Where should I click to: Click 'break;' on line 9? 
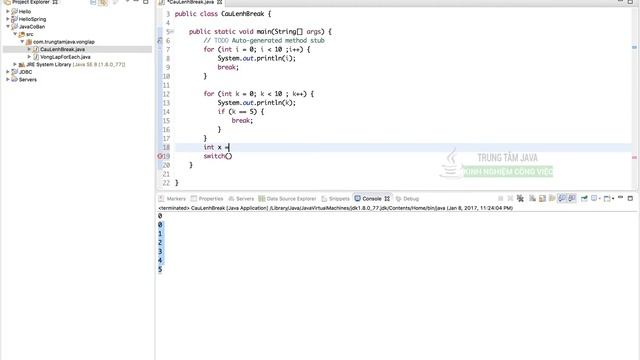(x=228, y=67)
